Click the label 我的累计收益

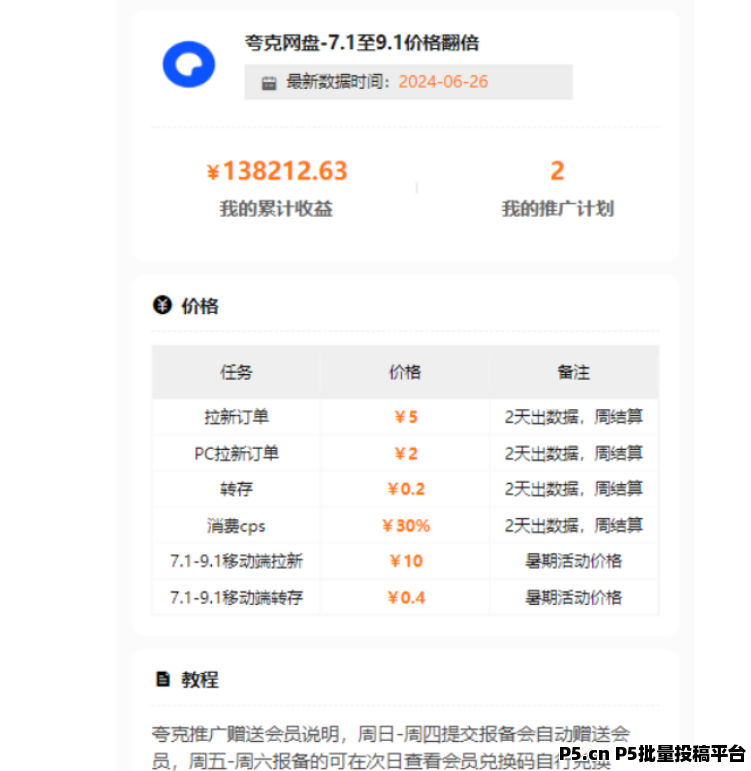coord(276,208)
